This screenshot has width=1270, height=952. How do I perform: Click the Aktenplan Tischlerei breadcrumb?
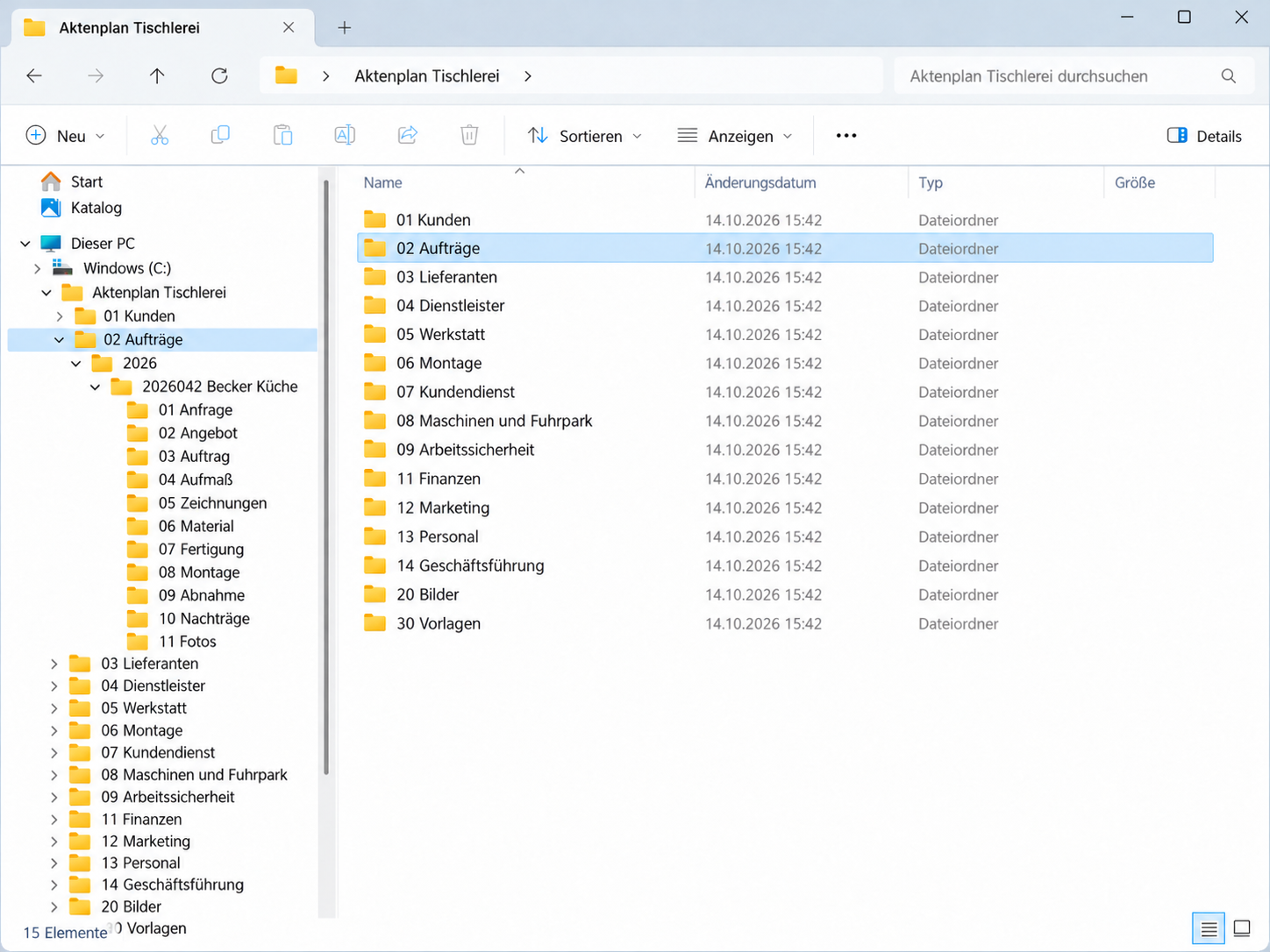427,76
